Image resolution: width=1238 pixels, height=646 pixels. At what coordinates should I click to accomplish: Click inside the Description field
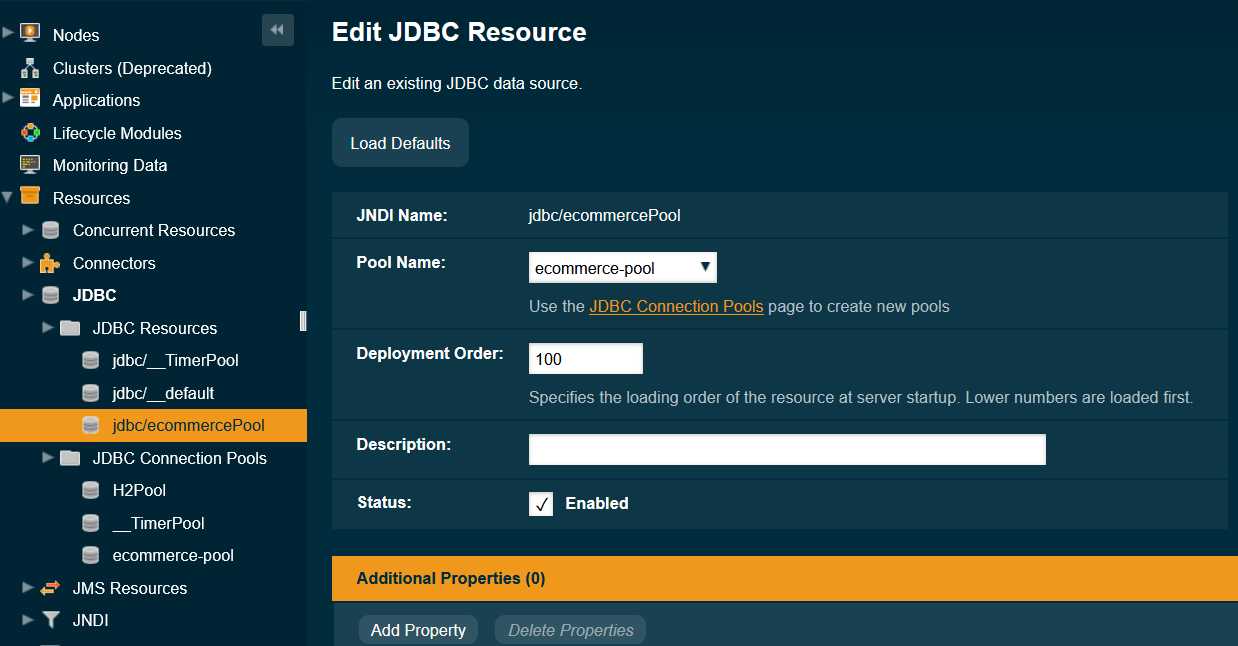787,449
